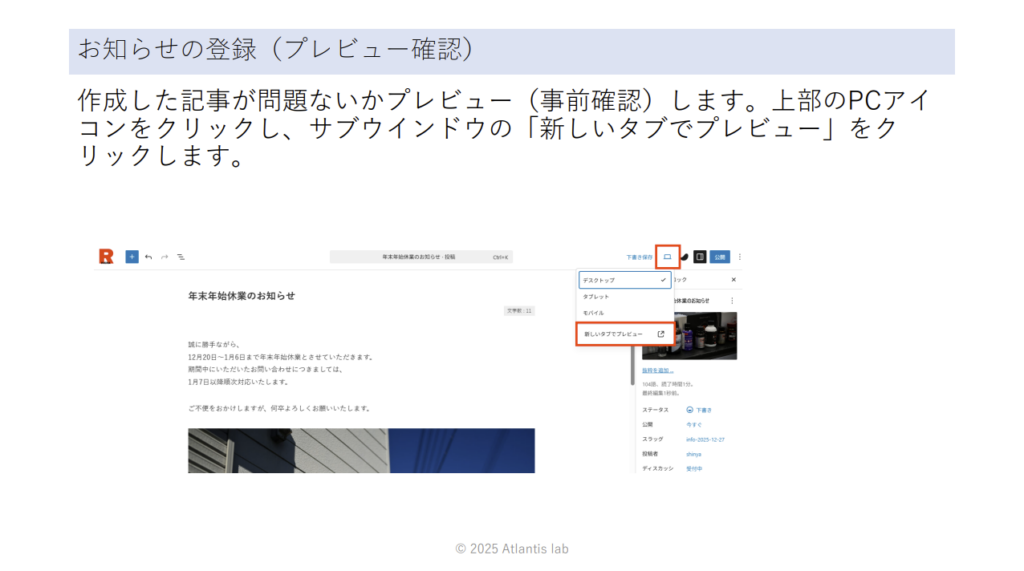Screen dimensions: 1024x571
Task: Undo the last edit
Action: coord(149,257)
